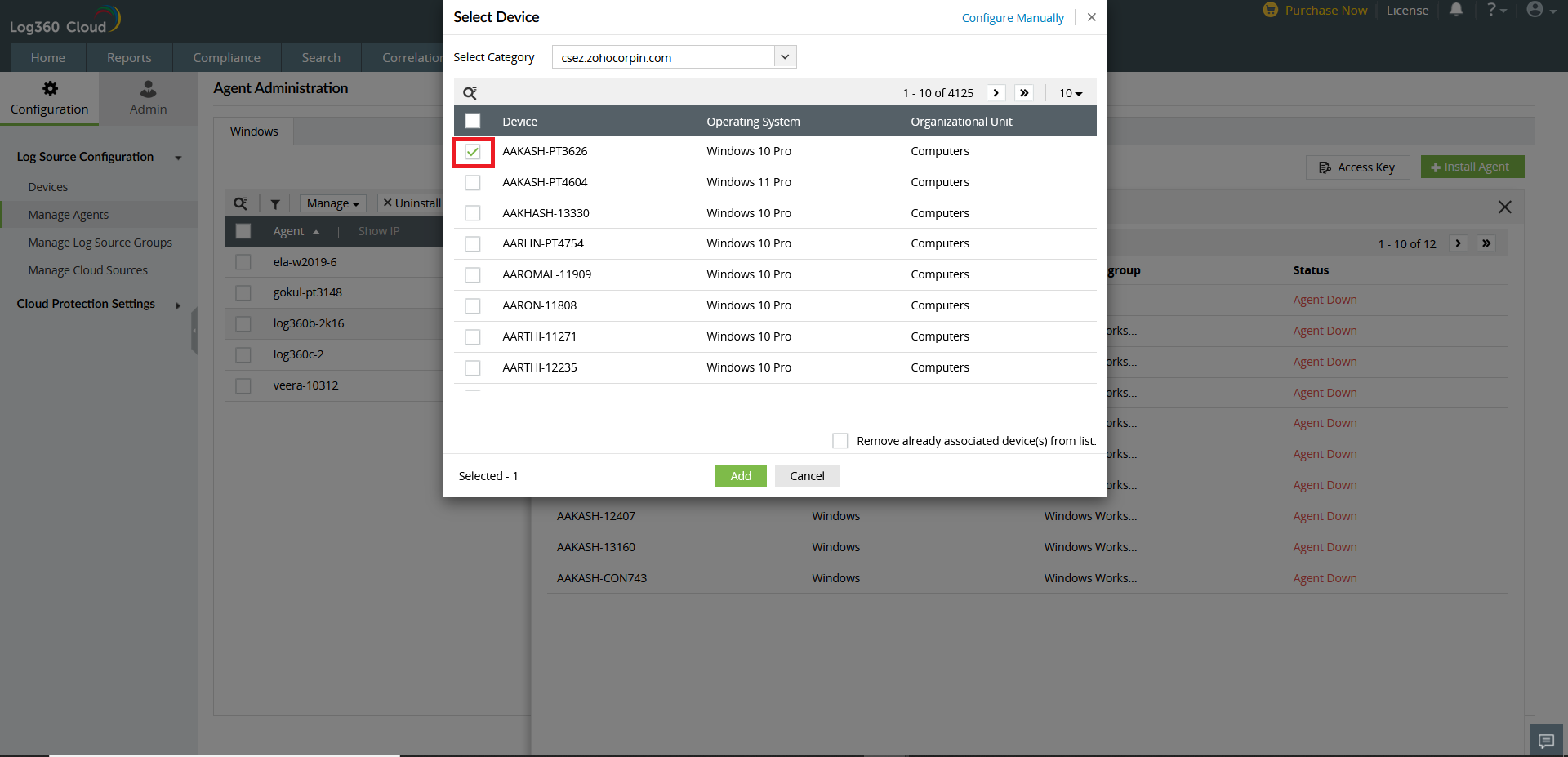Screen dimensions: 1568x757
Task: Check the AAROMAL-11909 device checkbox
Action: click(473, 275)
